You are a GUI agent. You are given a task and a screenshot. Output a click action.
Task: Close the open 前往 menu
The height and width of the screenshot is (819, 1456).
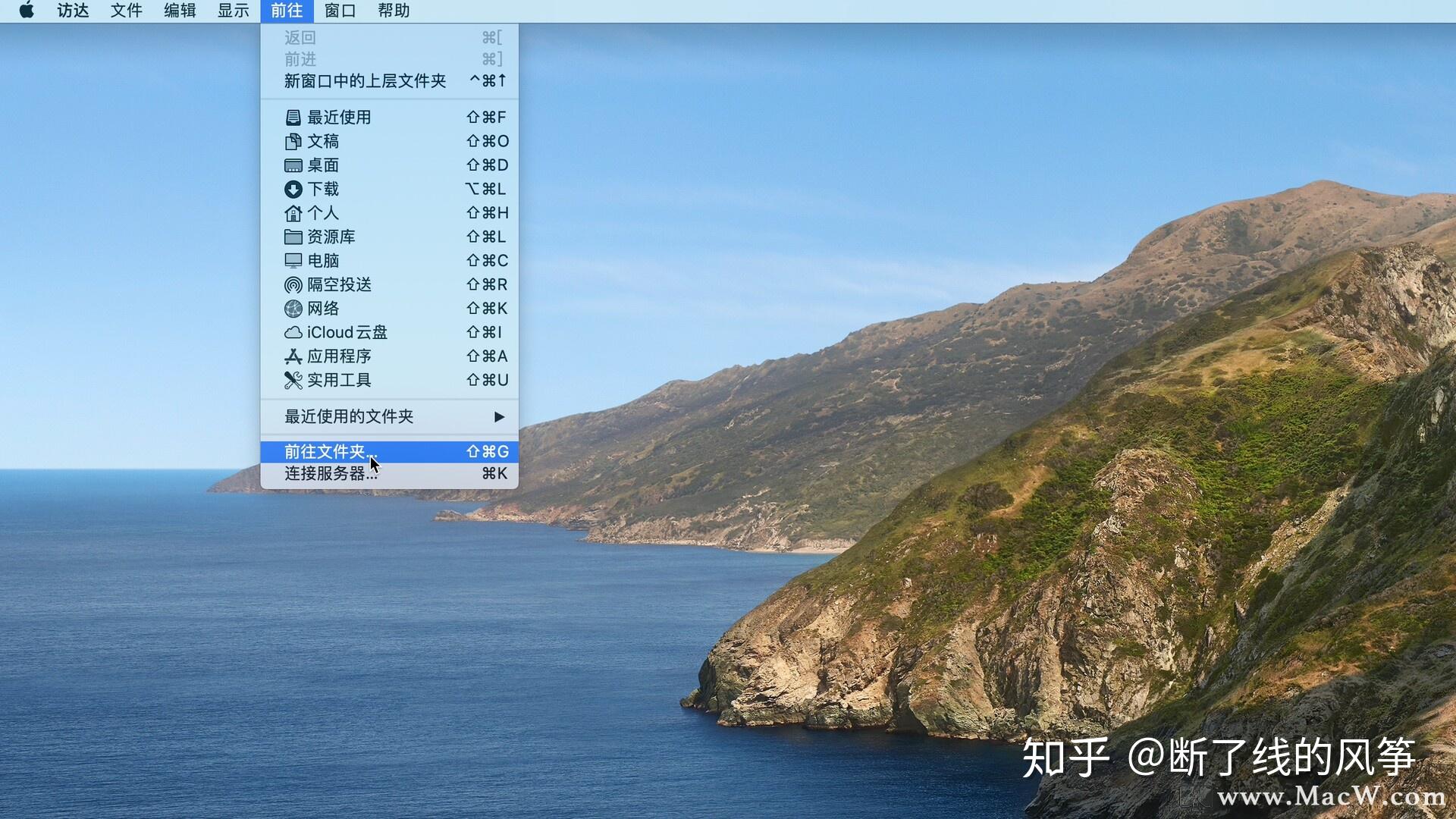[287, 11]
